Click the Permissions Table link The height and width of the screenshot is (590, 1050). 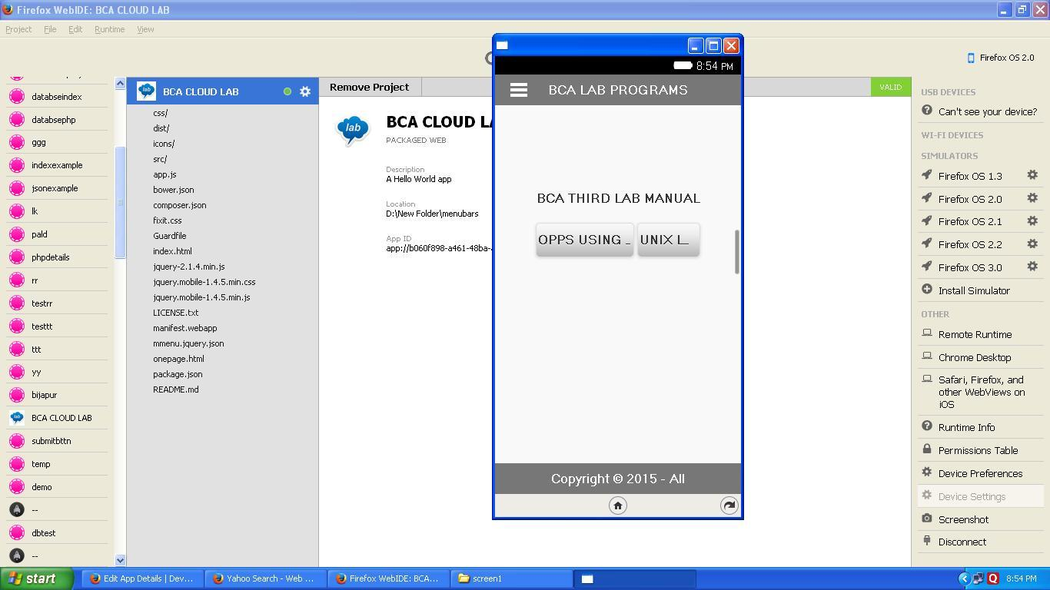click(x=977, y=451)
